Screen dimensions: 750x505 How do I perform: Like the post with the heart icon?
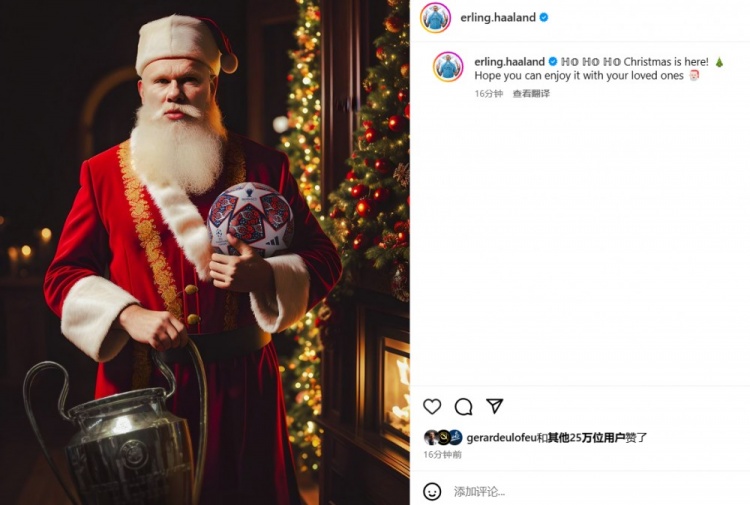432,406
